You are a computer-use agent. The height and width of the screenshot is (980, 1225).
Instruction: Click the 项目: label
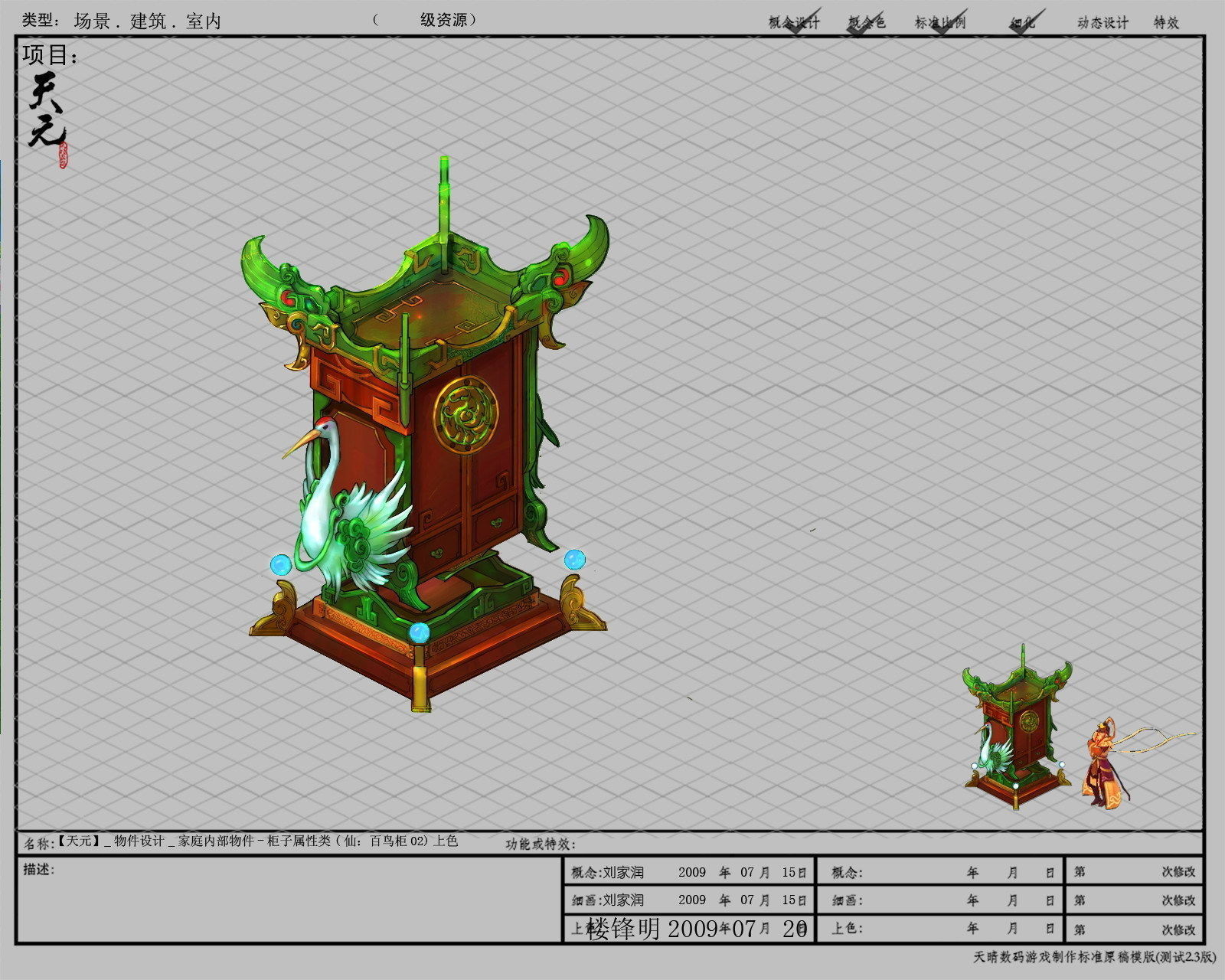click(x=51, y=54)
